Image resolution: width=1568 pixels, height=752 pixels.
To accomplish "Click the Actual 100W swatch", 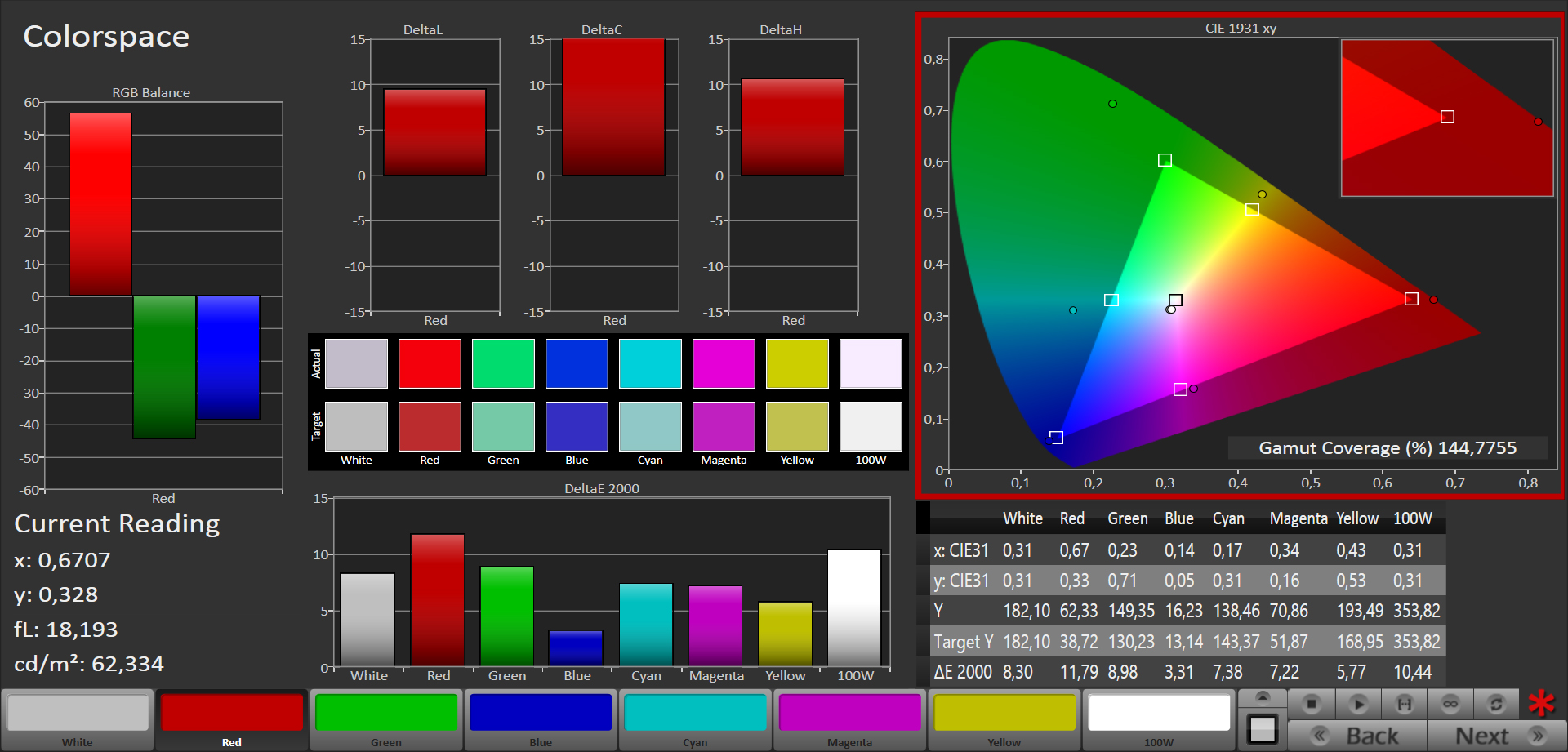I will coord(871,363).
